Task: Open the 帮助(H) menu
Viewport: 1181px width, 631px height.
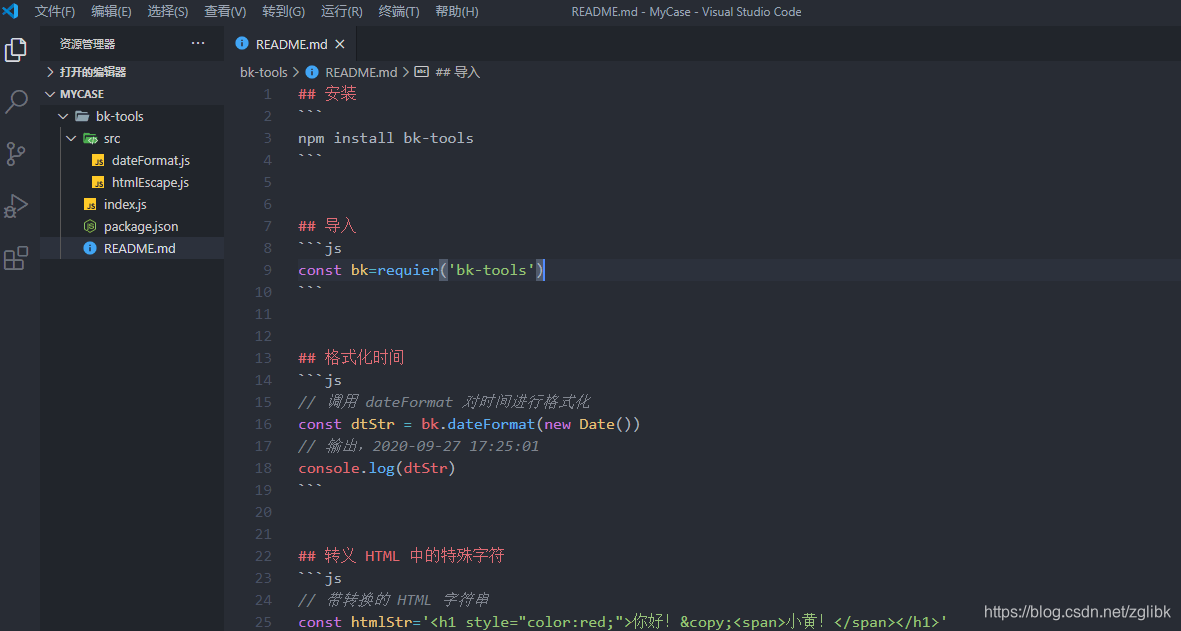Action: click(x=456, y=11)
